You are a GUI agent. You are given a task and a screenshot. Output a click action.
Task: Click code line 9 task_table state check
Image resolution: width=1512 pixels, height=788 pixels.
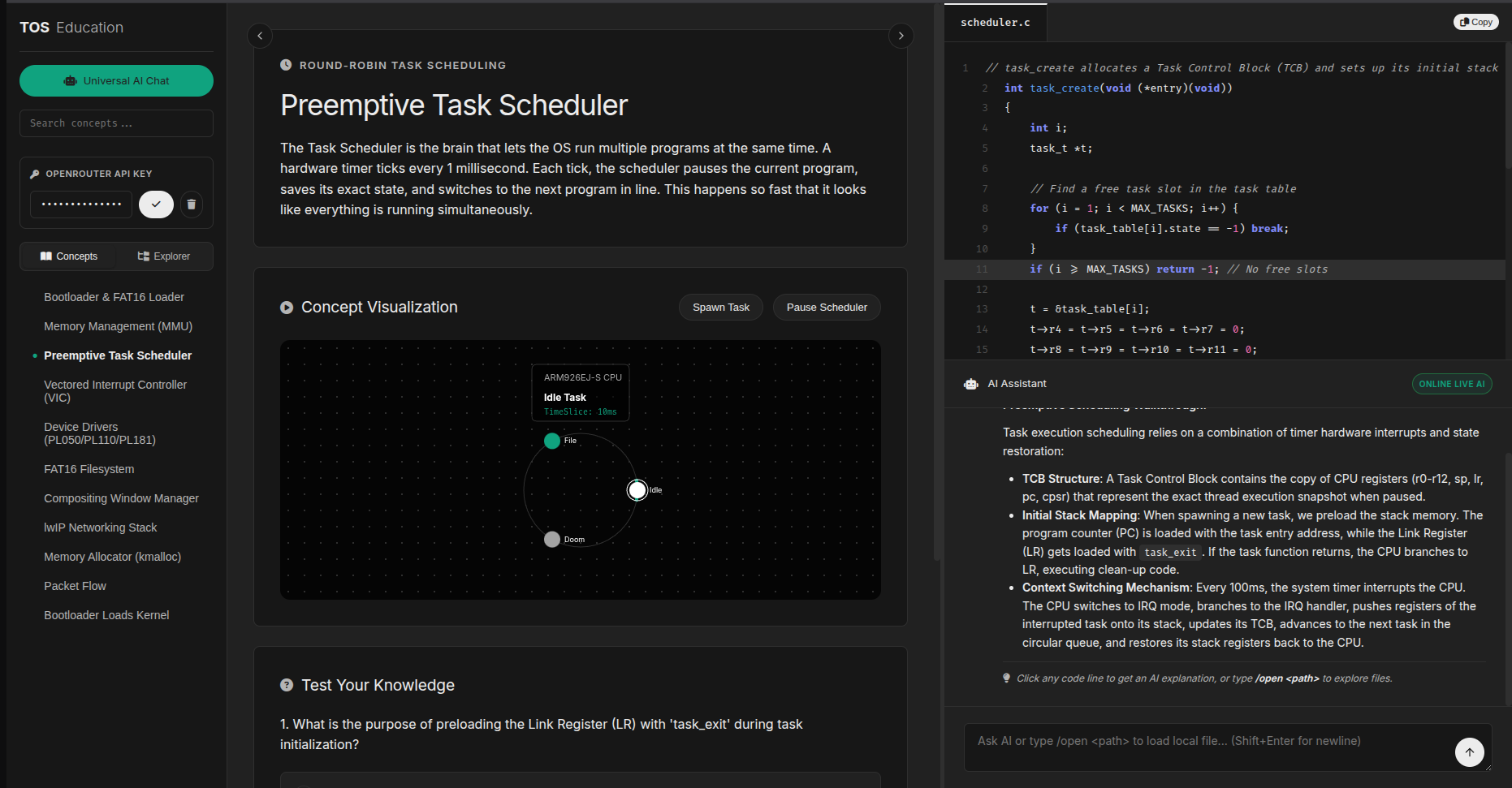[x=1225, y=229]
